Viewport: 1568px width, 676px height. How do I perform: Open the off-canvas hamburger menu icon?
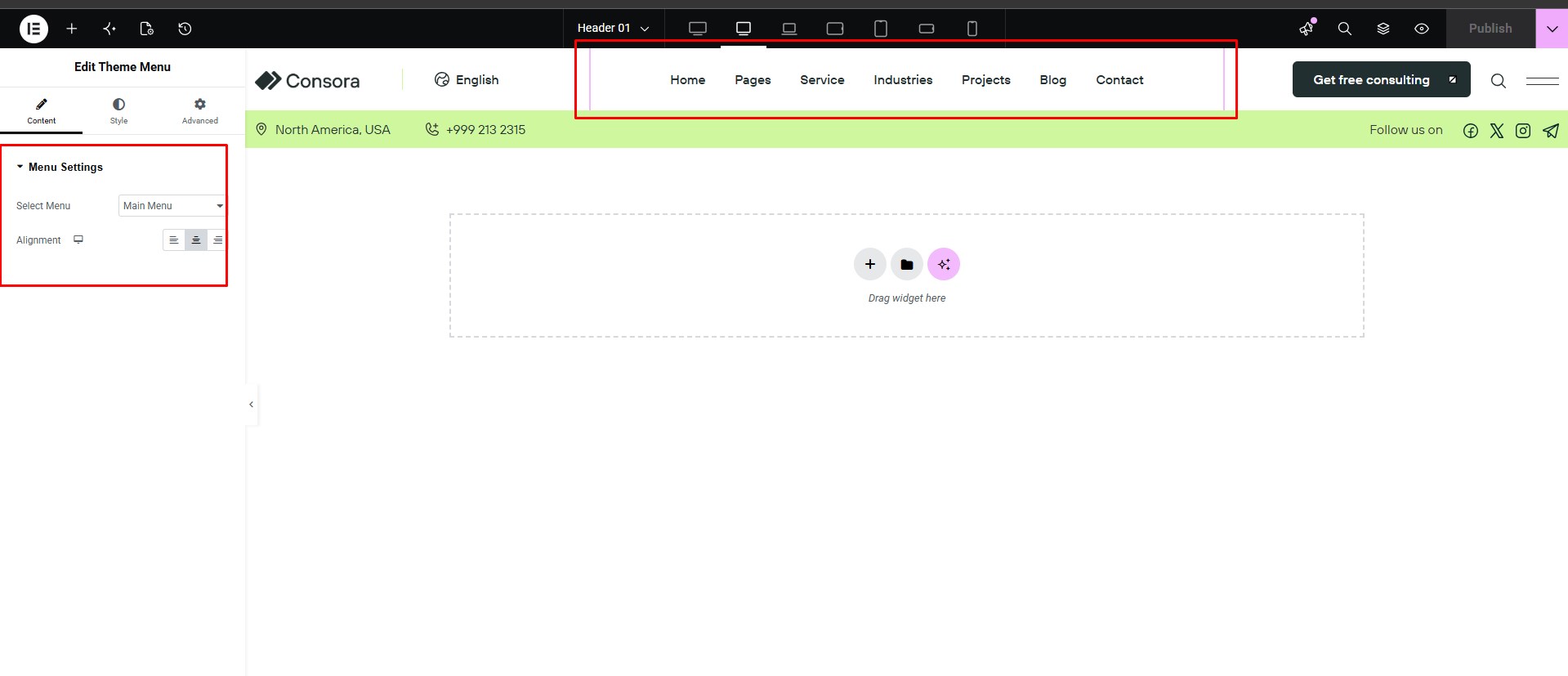point(1543,80)
